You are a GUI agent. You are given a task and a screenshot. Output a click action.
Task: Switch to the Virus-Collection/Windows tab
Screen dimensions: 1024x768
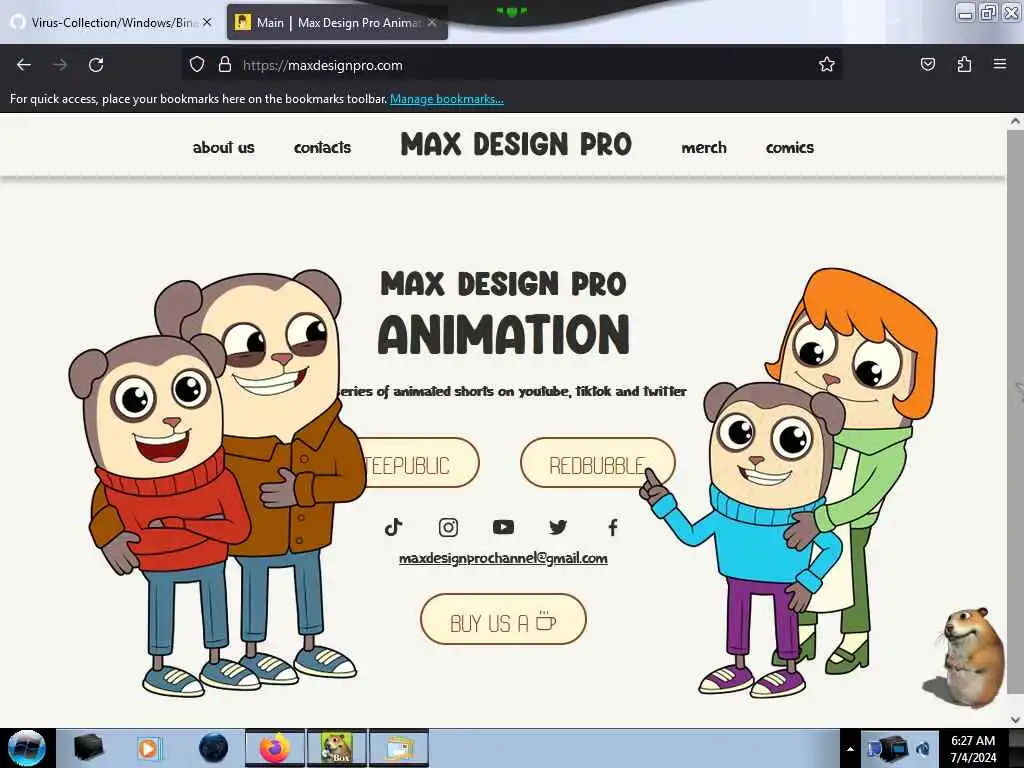[x=112, y=22]
